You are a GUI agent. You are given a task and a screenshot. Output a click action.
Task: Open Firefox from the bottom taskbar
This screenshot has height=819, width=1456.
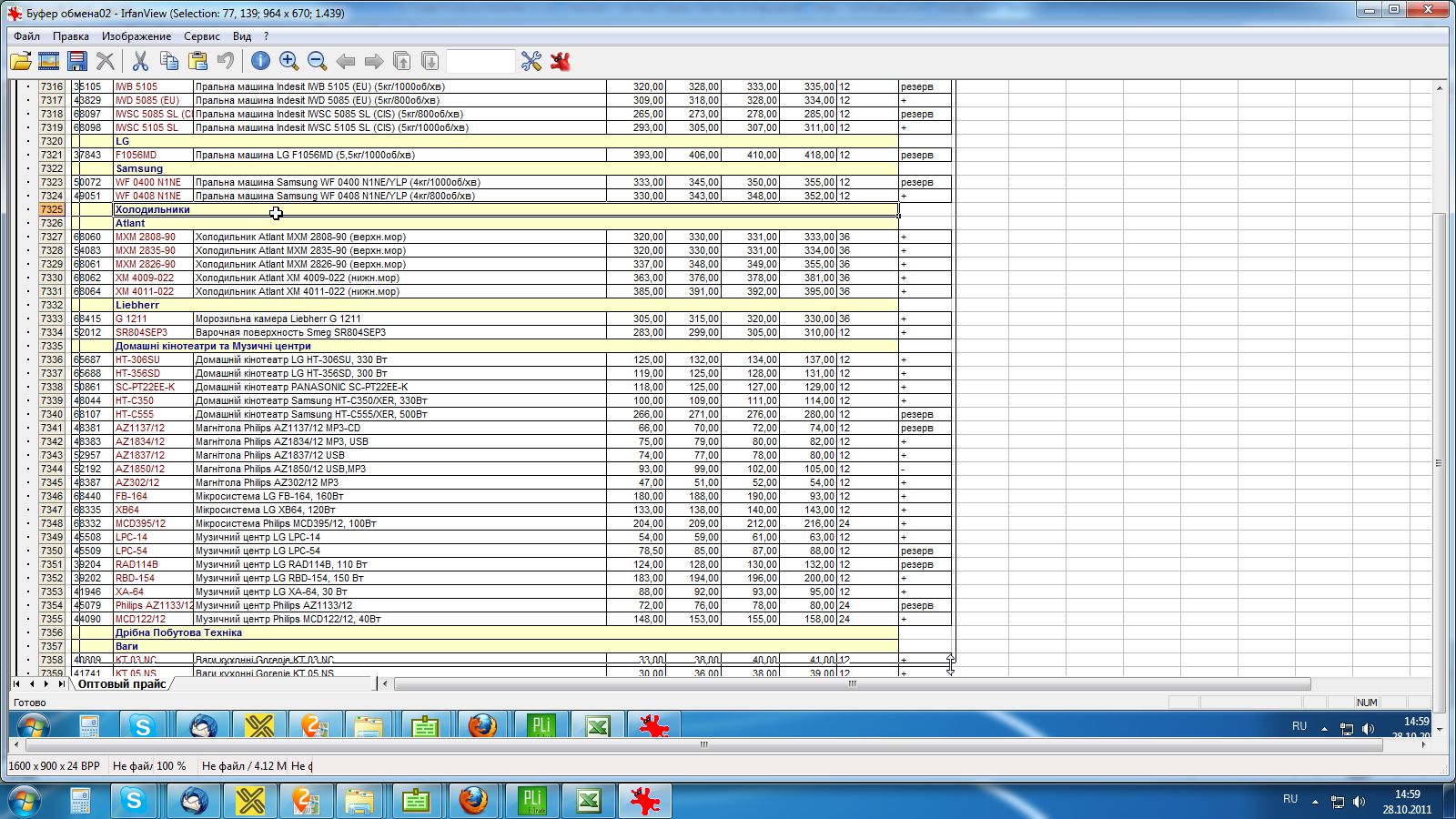[473, 801]
